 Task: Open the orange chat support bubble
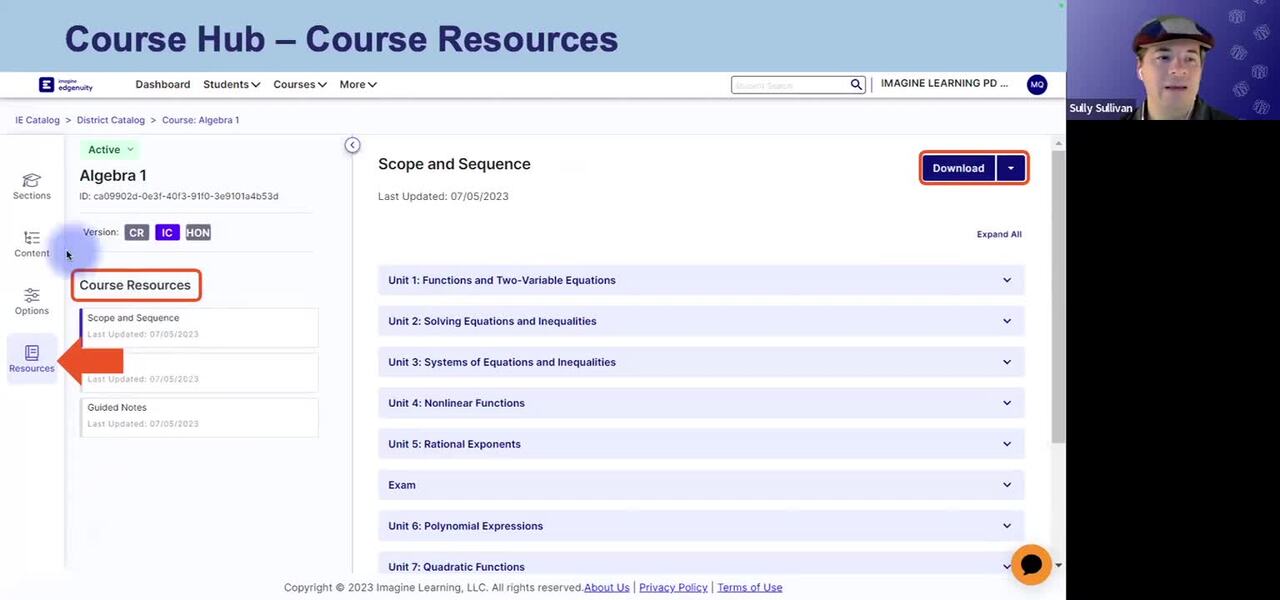coord(1031,565)
